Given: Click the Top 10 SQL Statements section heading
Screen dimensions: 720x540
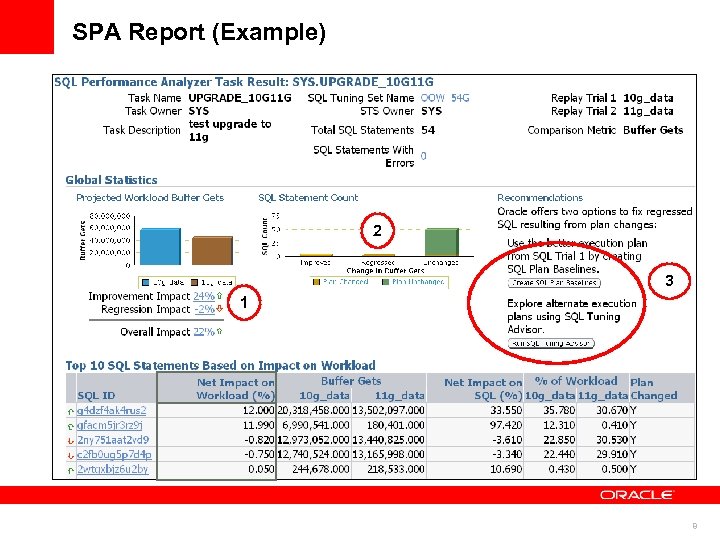Looking at the screenshot, I should (x=220, y=366).
